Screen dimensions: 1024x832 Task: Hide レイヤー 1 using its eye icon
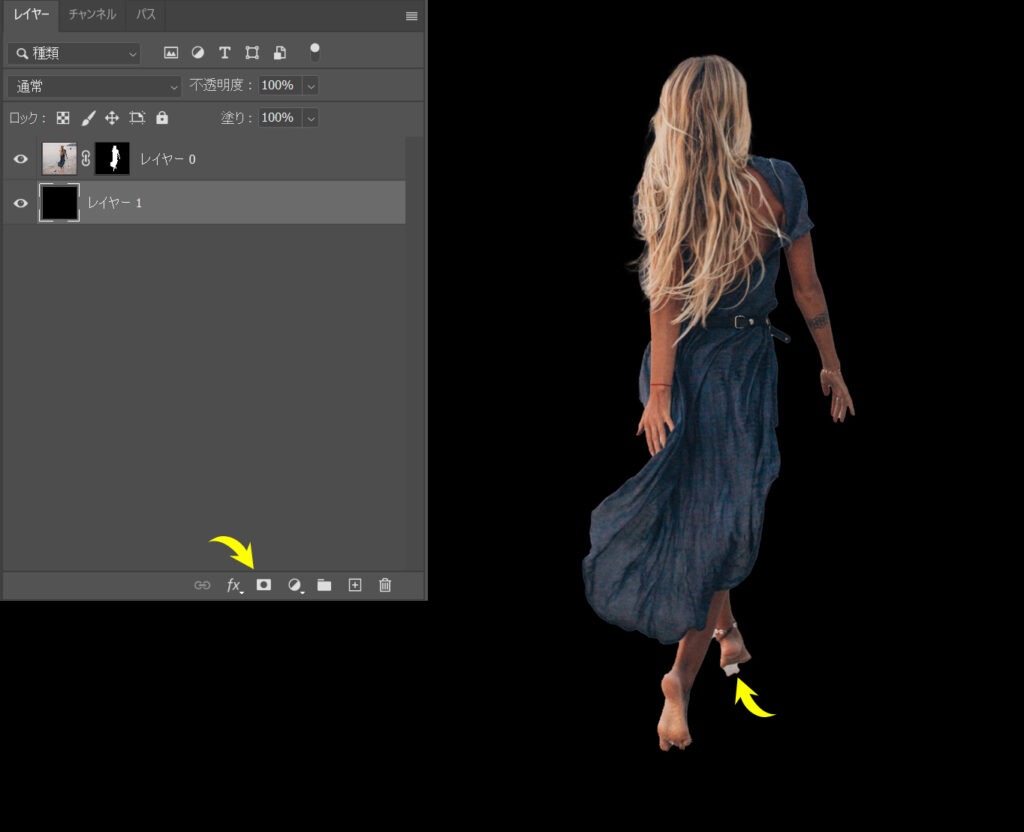click(21, 203)
